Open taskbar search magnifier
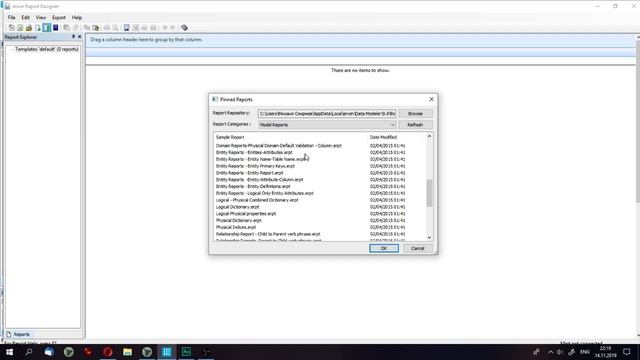Screen dimensions: 640x360 29,352
